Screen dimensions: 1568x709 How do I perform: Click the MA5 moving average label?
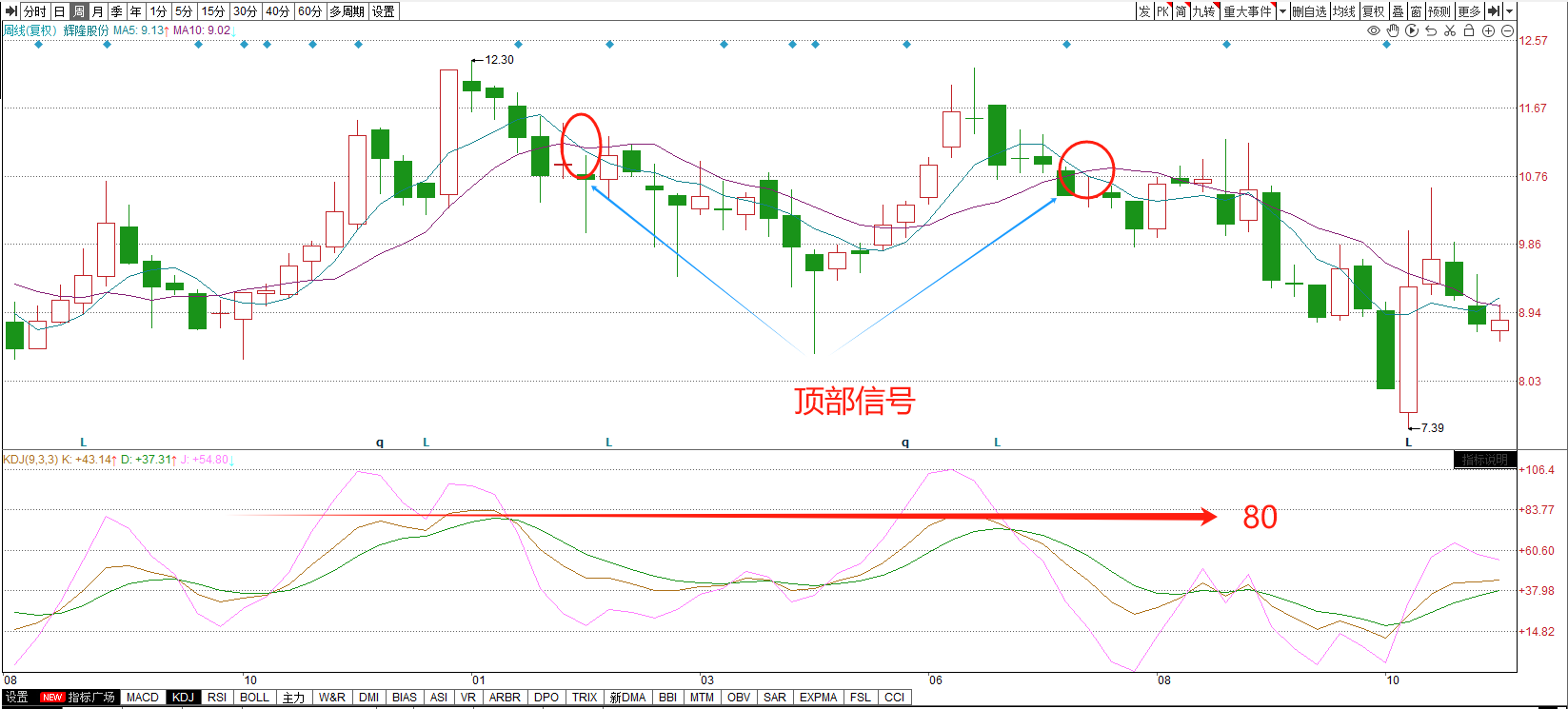140,30
